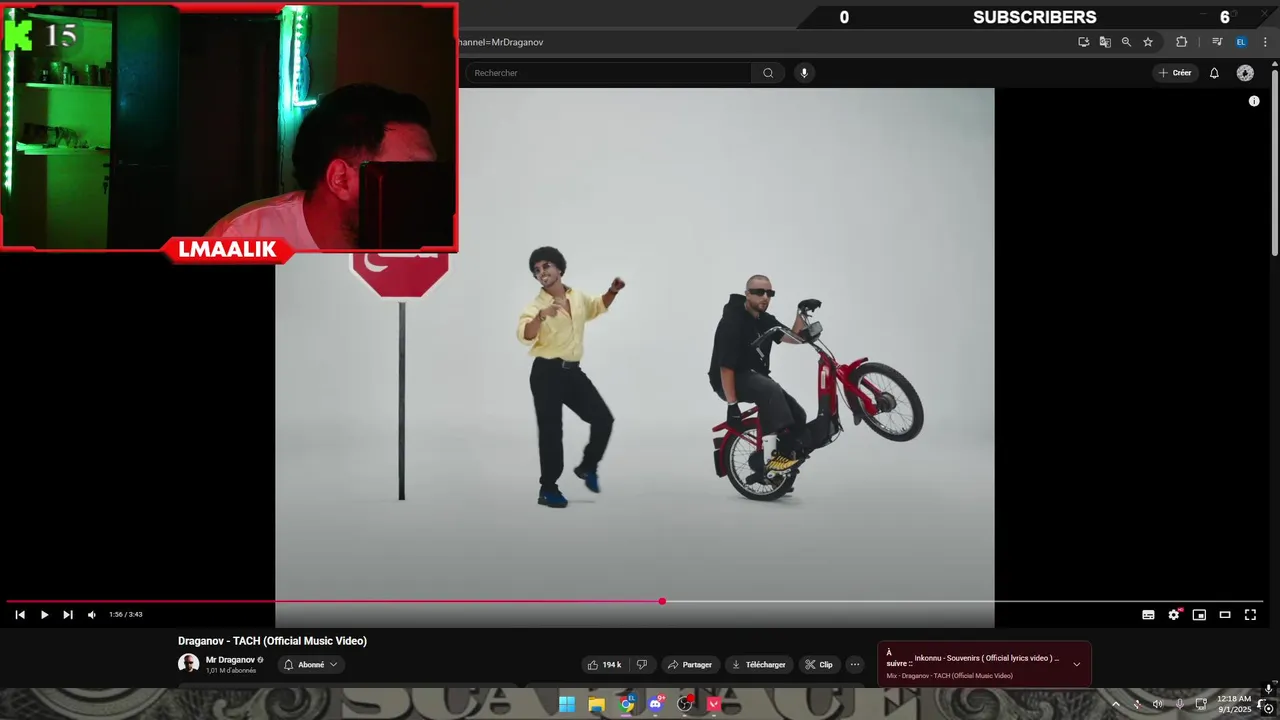Screen dimensions: 1280x720
Task: Open the zoom magnifier in address bar
Action: [x=1126, y=42]
